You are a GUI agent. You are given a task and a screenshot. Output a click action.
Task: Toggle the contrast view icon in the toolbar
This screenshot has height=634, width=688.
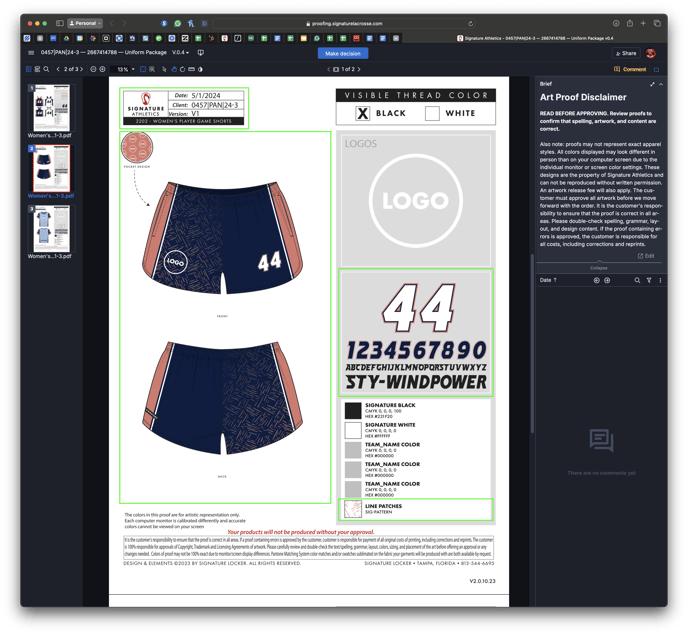(200, 70)
